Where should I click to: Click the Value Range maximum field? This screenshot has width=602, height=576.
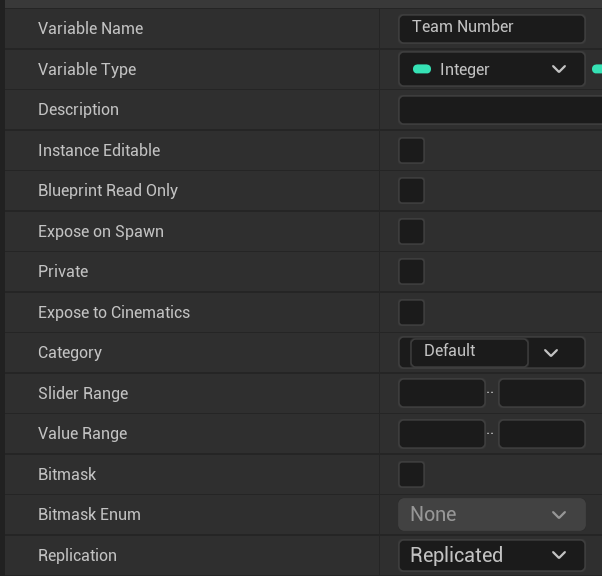541,434
